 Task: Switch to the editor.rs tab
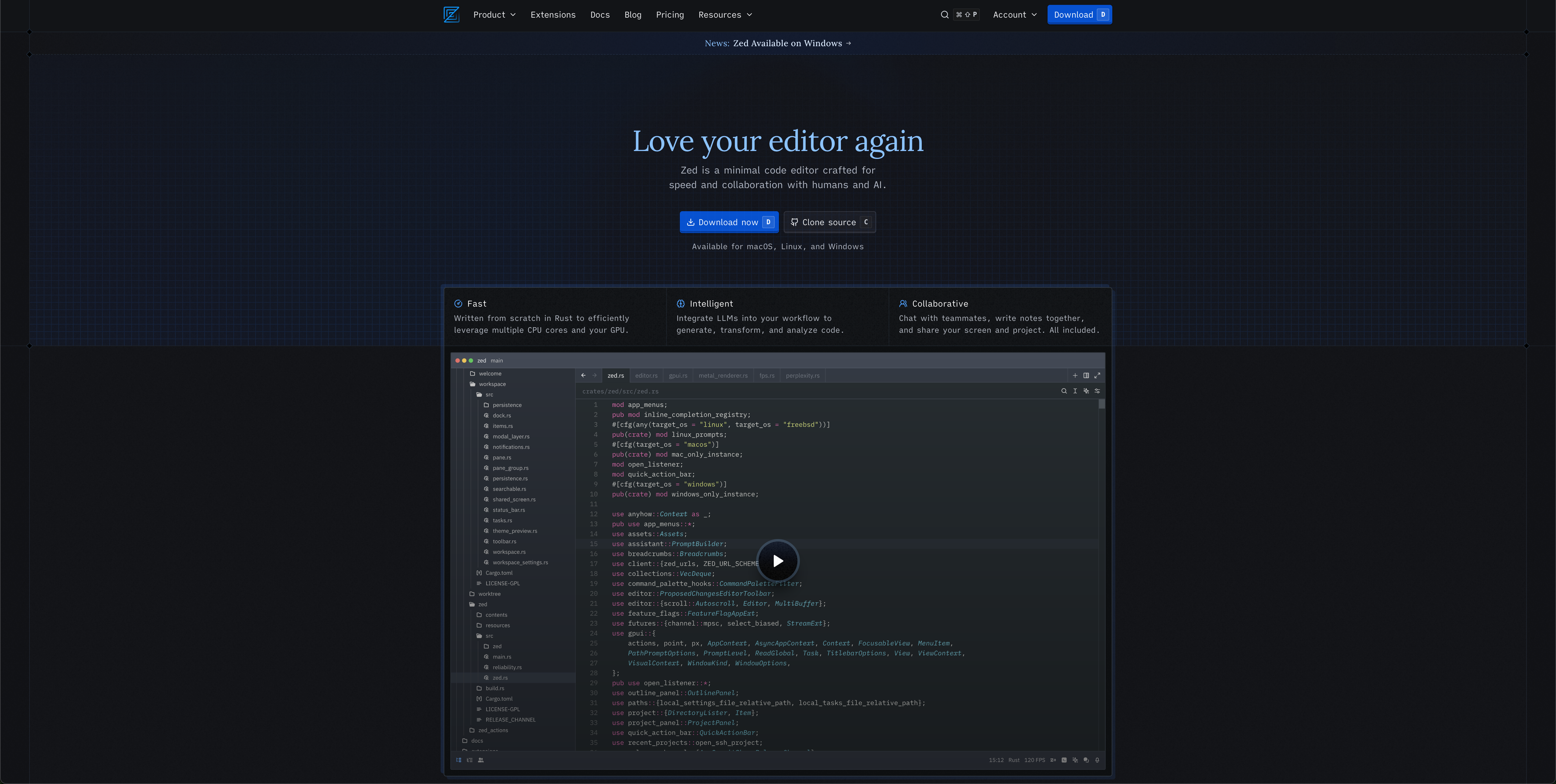tap(646, 376)
